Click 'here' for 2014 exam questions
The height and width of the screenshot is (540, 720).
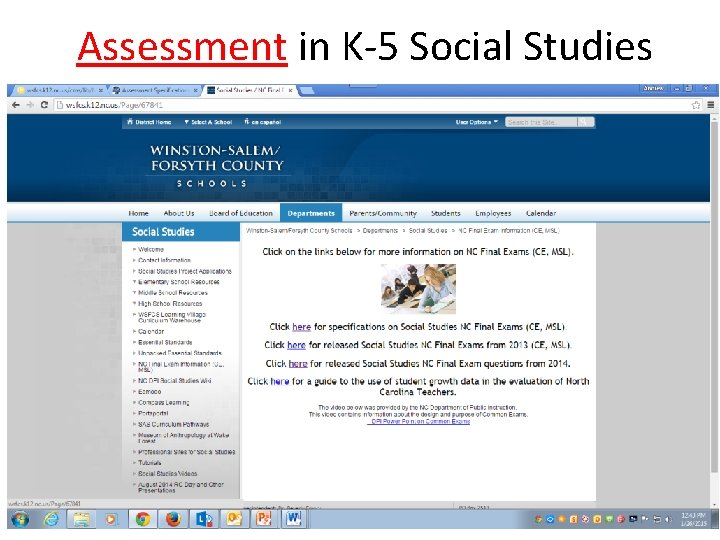pyautogui.click(x=298, y=364)
